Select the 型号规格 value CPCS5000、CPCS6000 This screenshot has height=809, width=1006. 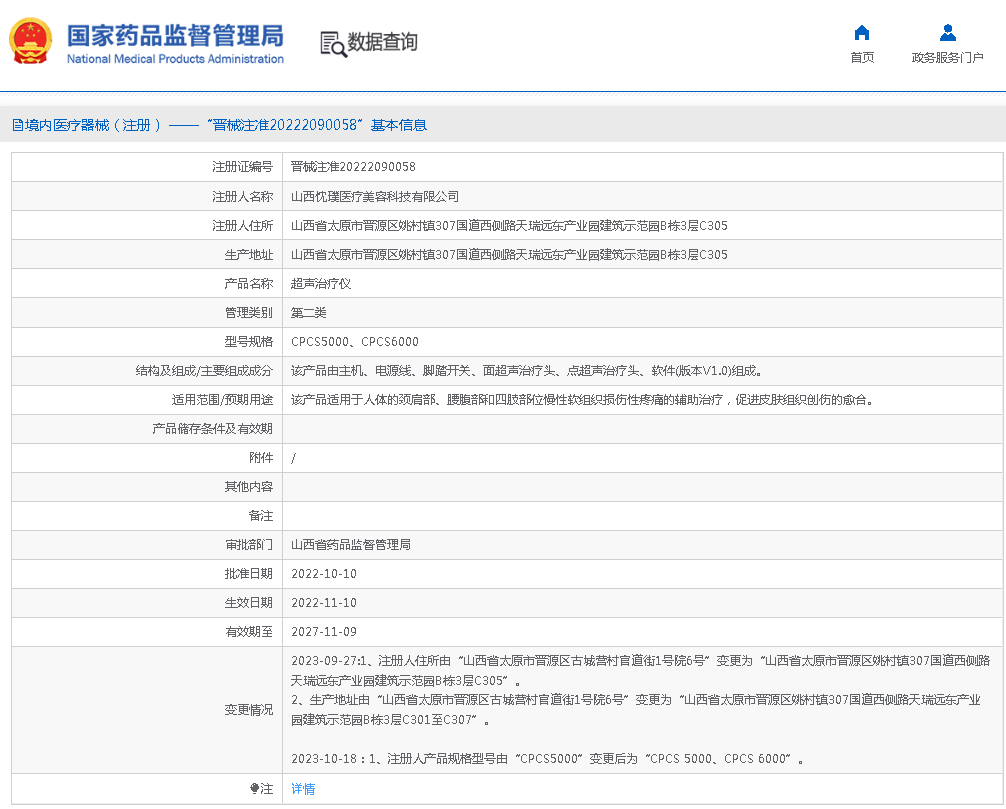356,341
